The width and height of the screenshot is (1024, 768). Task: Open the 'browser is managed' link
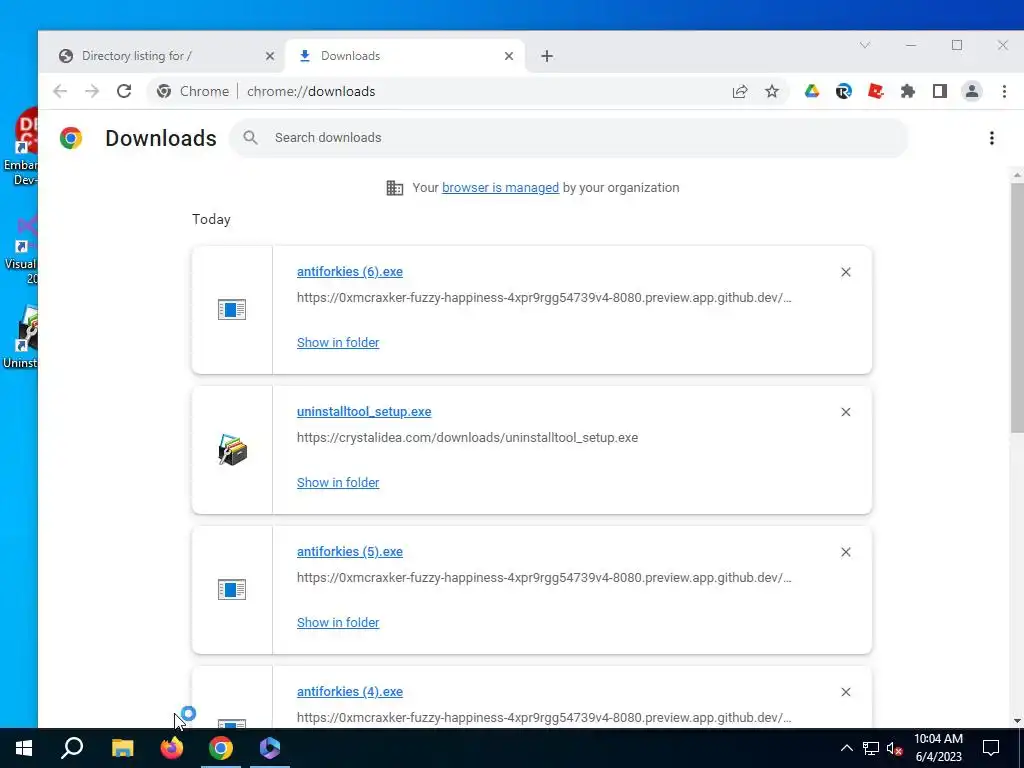[x=500, y=187]
